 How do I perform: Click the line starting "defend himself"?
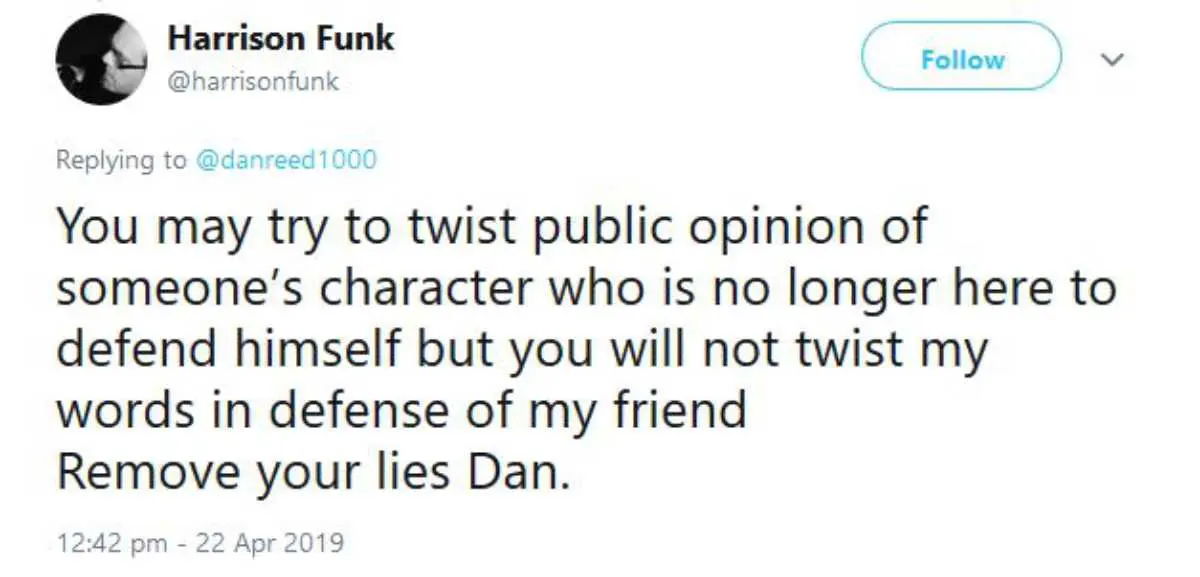pos(521,349)
